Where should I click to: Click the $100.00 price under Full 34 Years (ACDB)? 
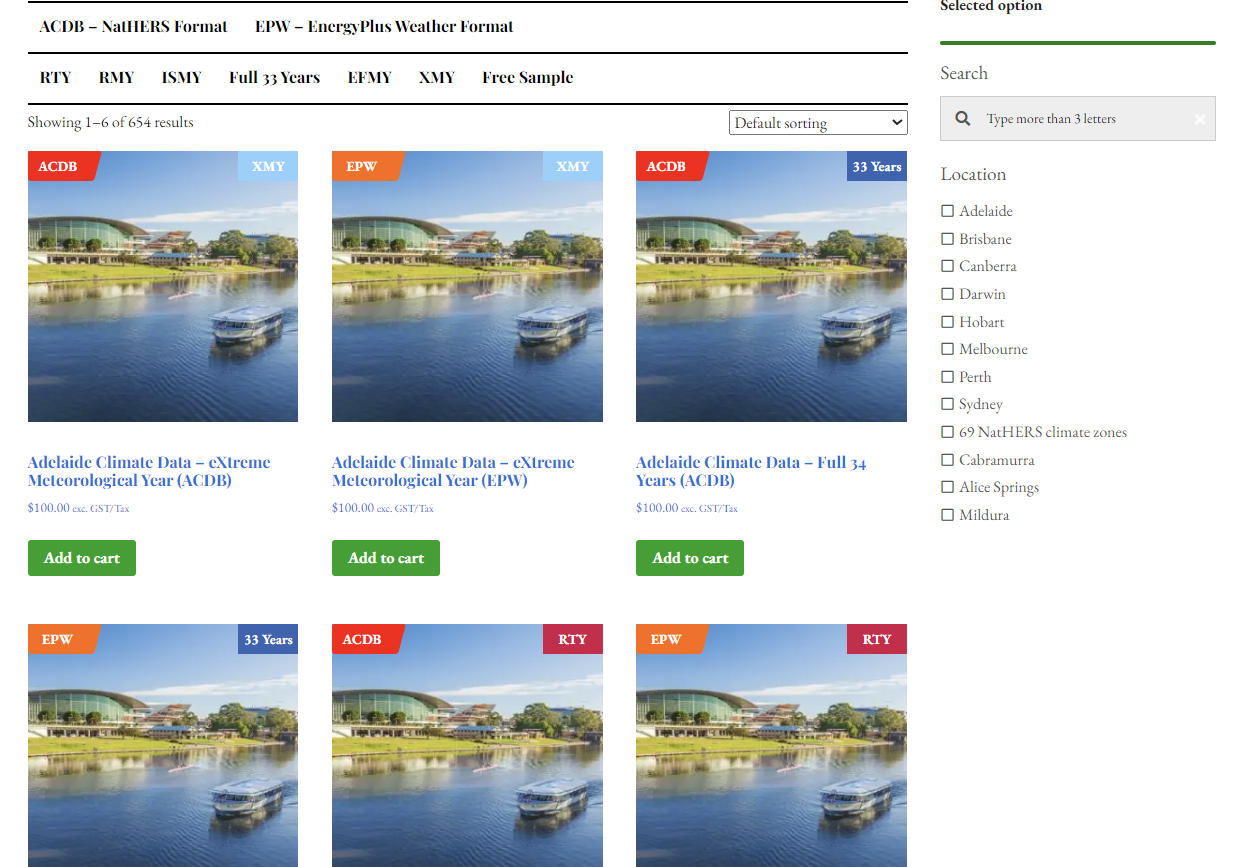[657, 508]
